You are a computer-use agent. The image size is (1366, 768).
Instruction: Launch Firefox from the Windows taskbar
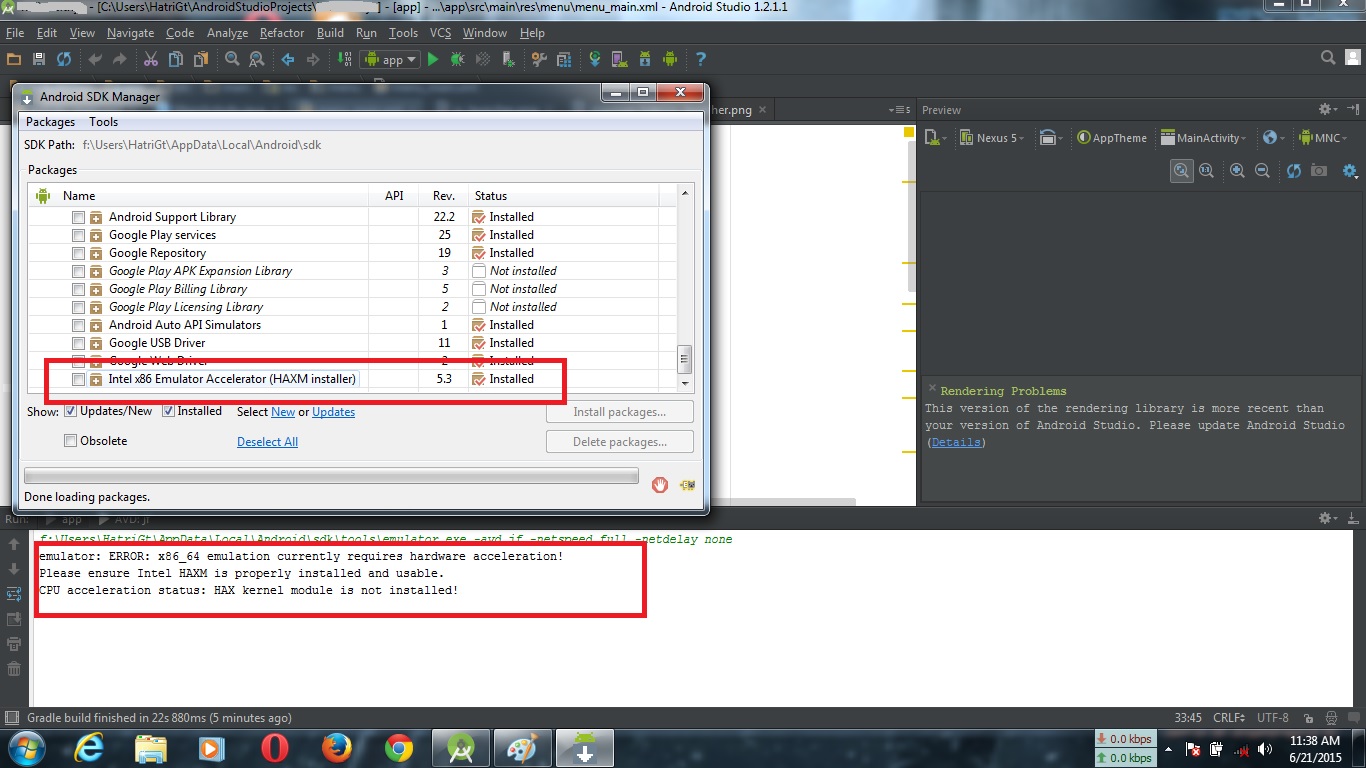point(336,748)
